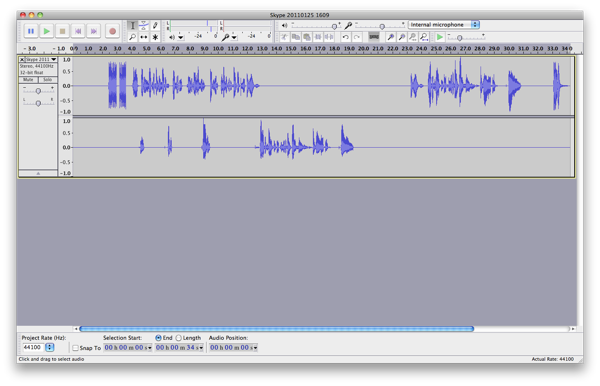
Task: Select the Multi-Tool (asterisk) mode
Action: point(155,37)
